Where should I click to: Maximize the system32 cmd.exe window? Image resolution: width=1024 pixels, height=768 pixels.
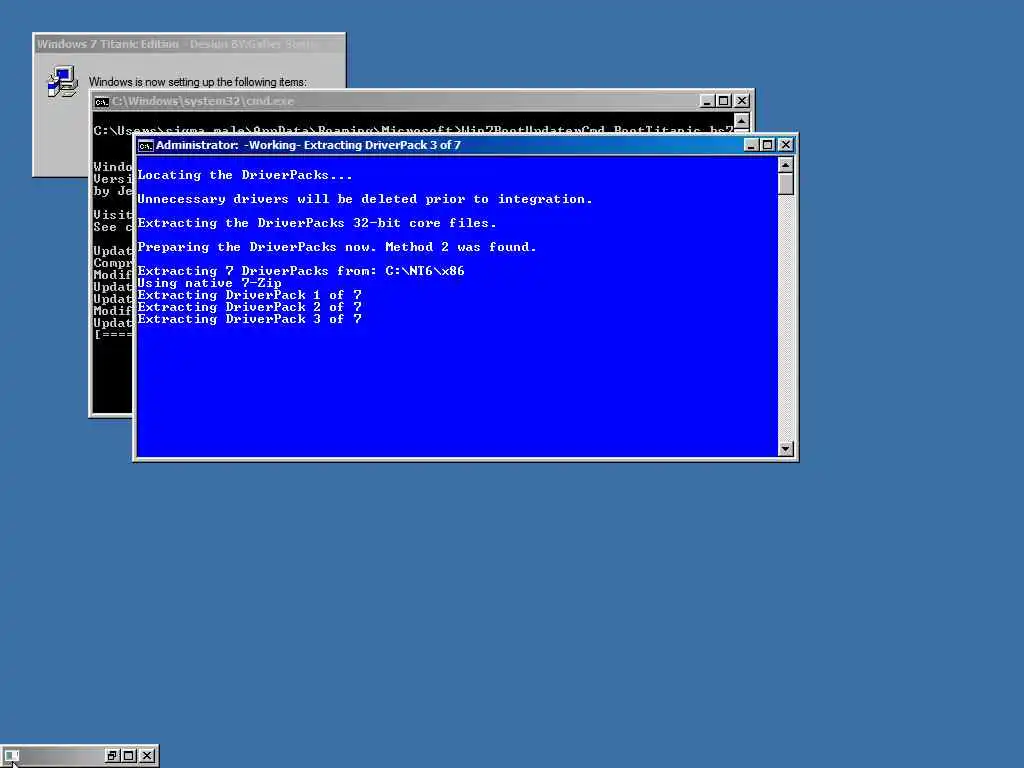(x=723, y=101)
